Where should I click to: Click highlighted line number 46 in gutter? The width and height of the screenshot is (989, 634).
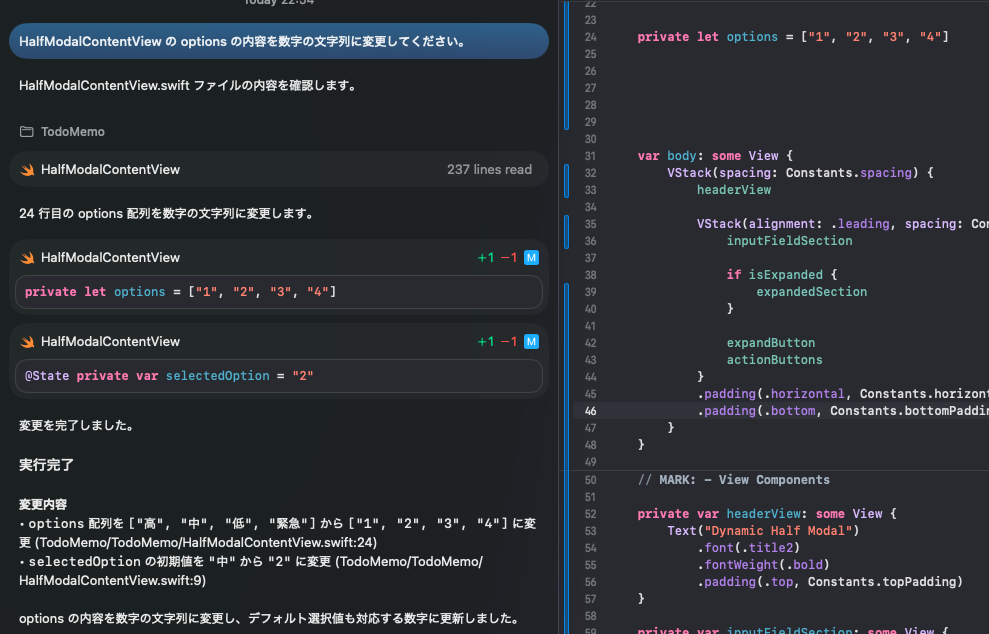pyautogui.click(x=590, y=411)
